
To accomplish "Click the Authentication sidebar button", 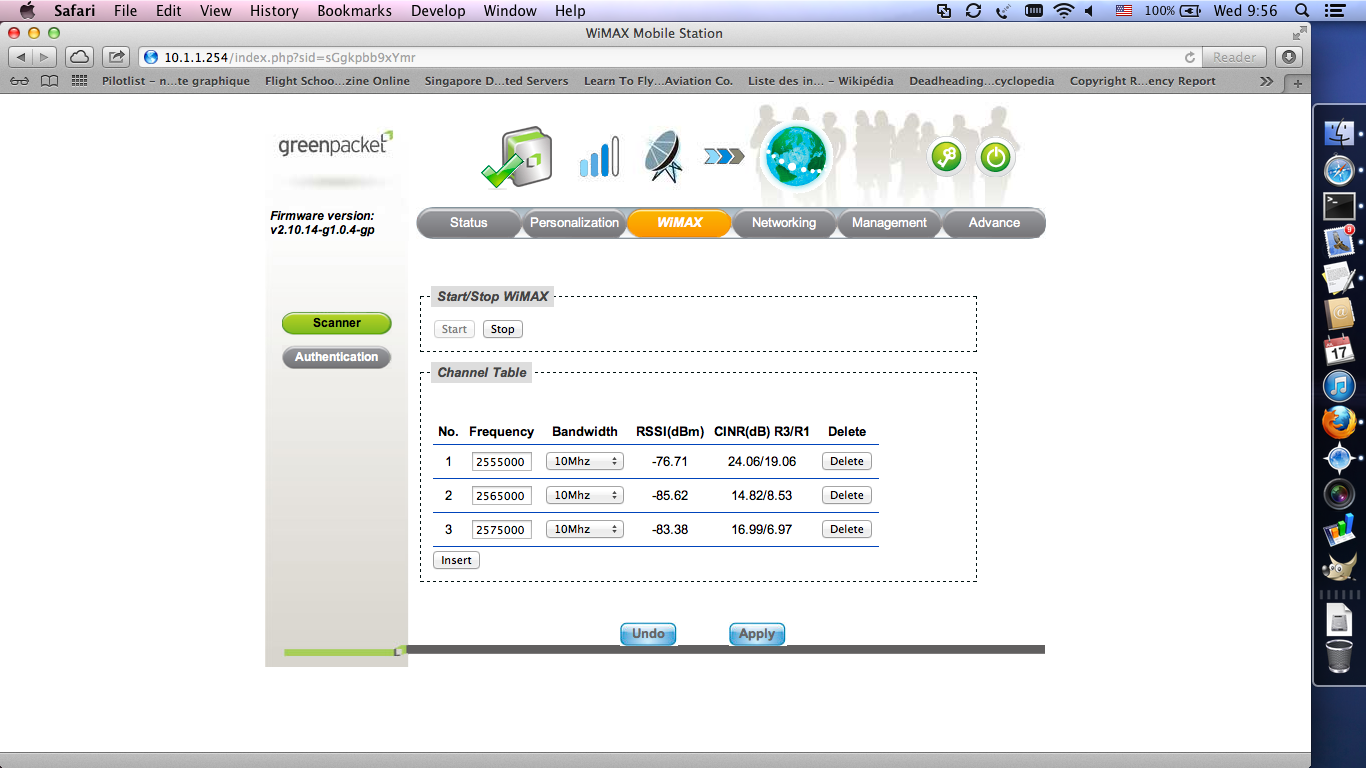I will [x=336, y=357].
